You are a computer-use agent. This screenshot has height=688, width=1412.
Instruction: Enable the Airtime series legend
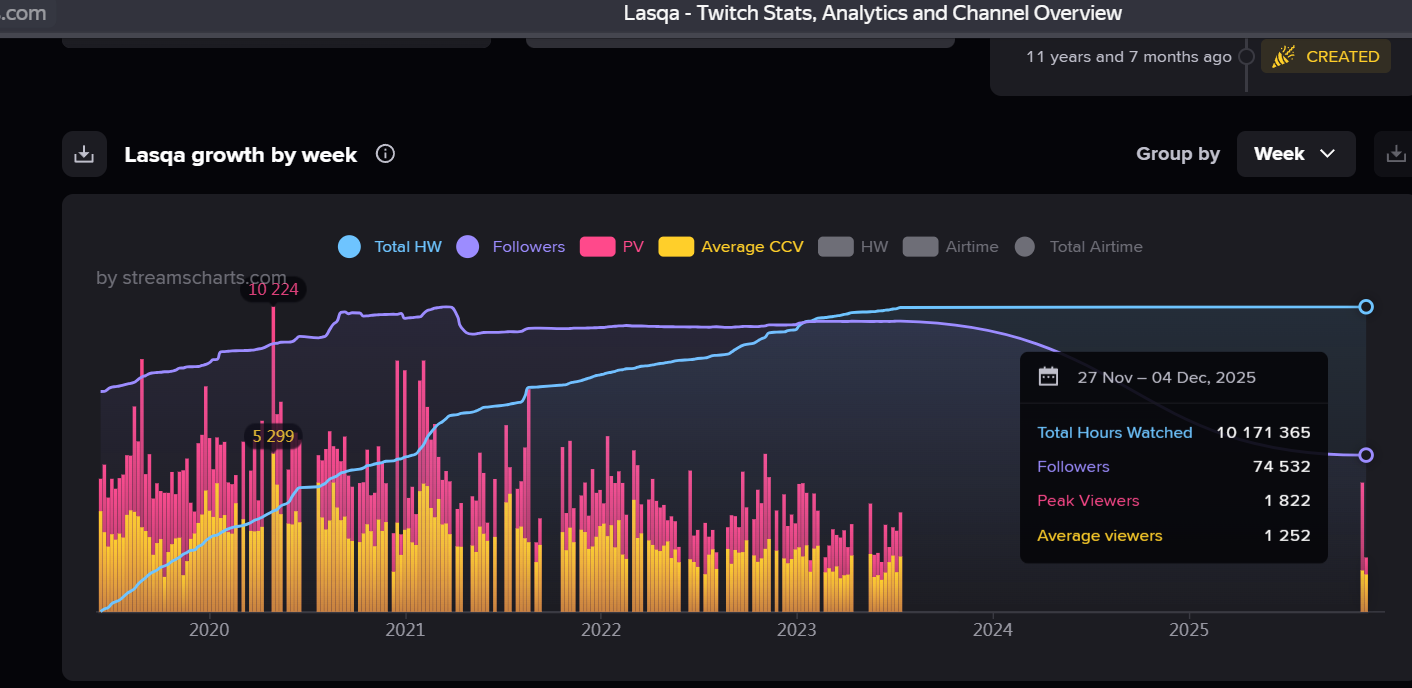(x=951, y=247)
